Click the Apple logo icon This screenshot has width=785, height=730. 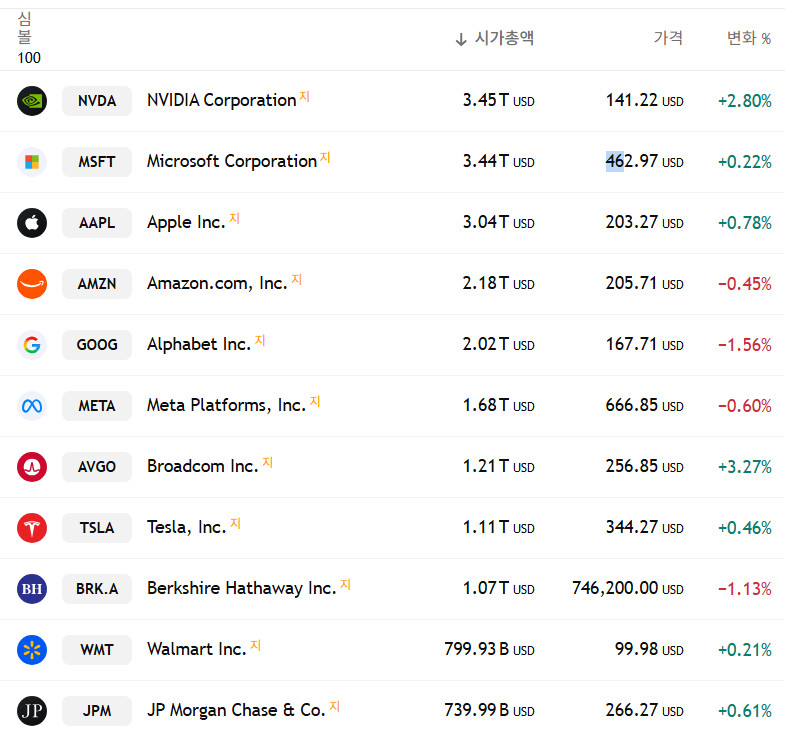pyautogui.click(x=32, y=223)
